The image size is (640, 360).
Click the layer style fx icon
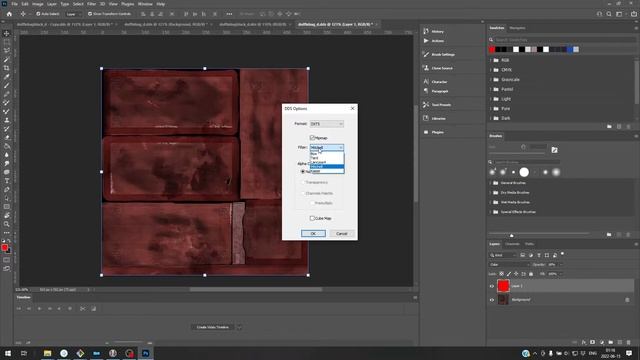pyautogui.click(x=584, y=342)
